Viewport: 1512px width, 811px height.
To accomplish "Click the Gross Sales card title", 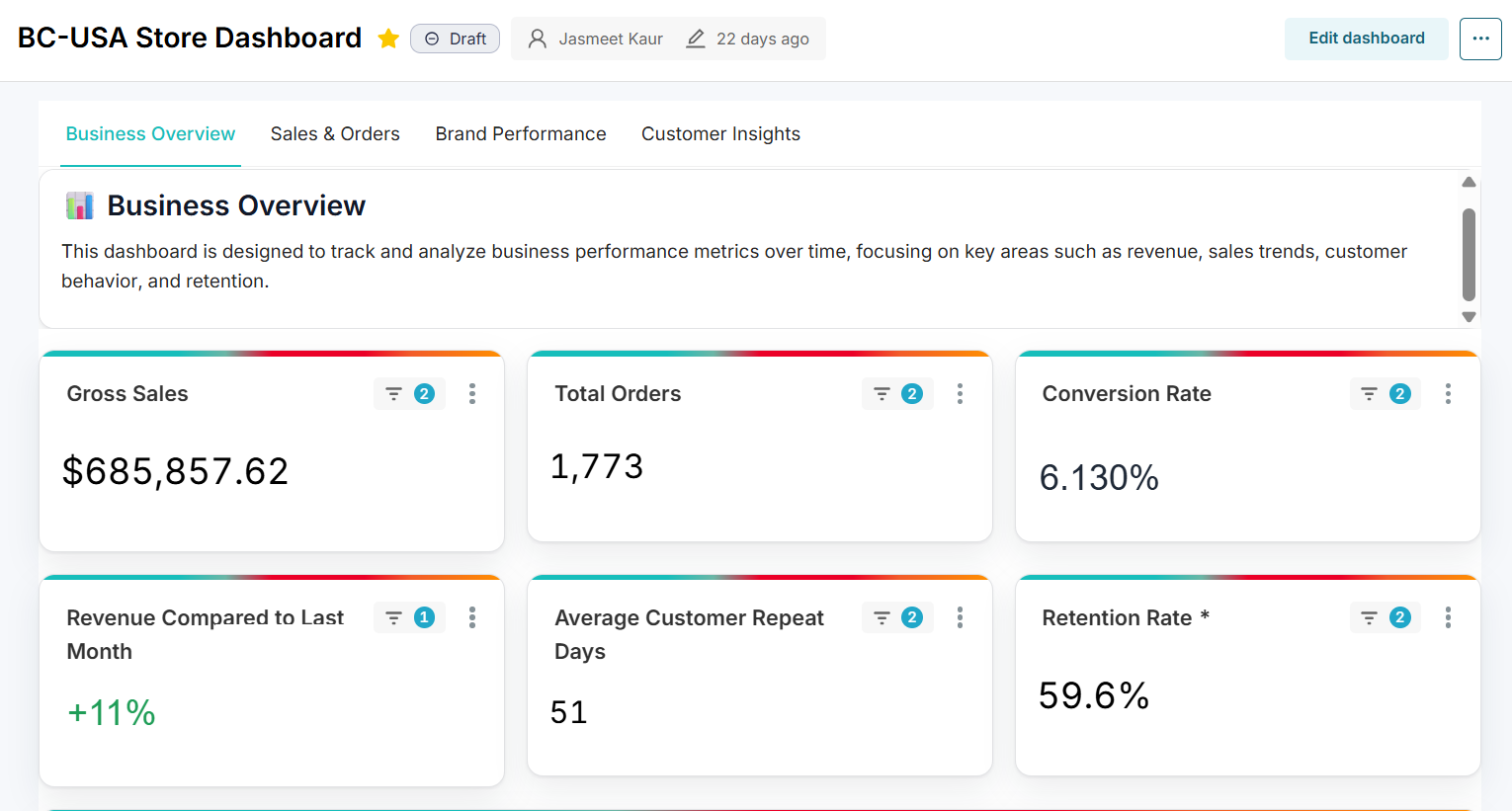I will coord(127,394).
